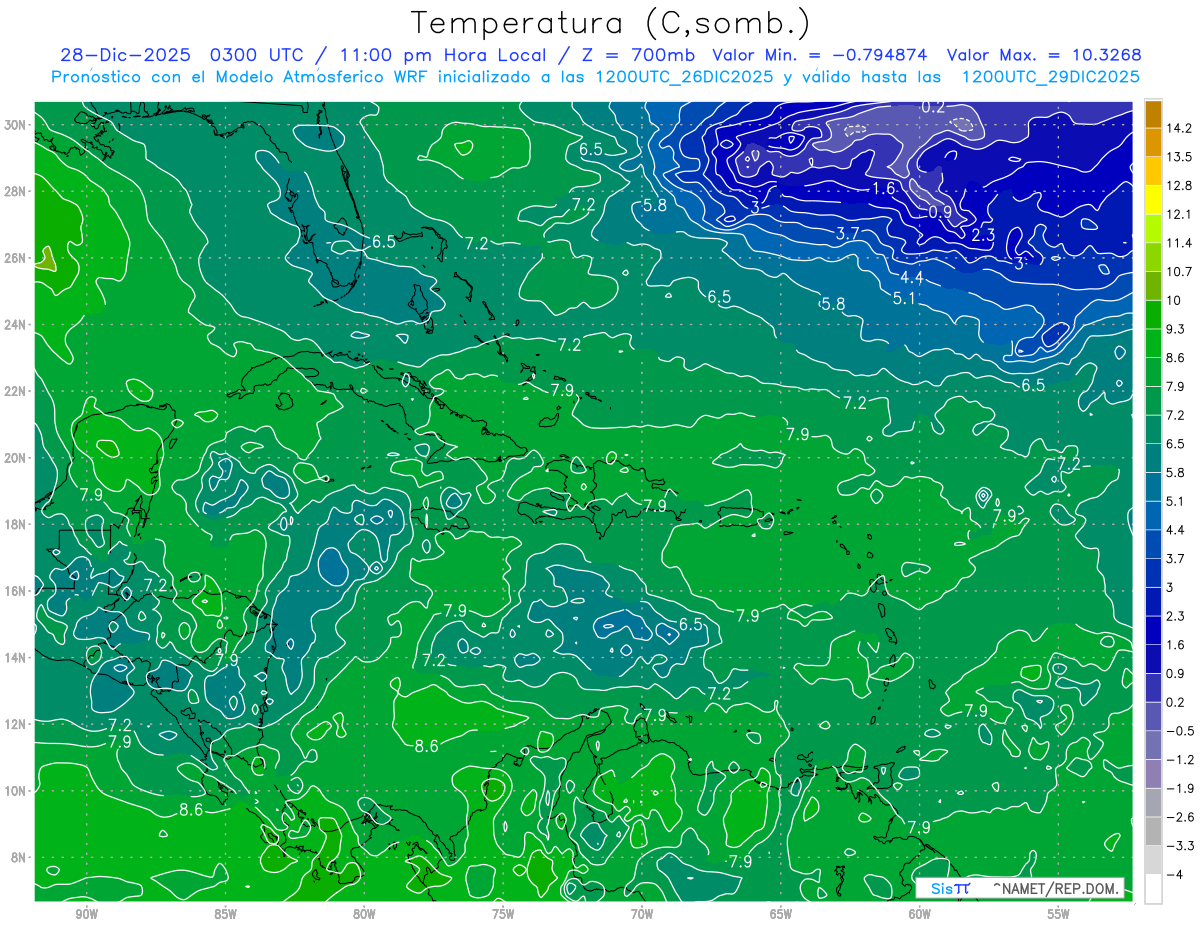Click the 0.9 contour label on the map
Image resolution: width=1200 pixels, height=927 pixels.
coord(940,212)
